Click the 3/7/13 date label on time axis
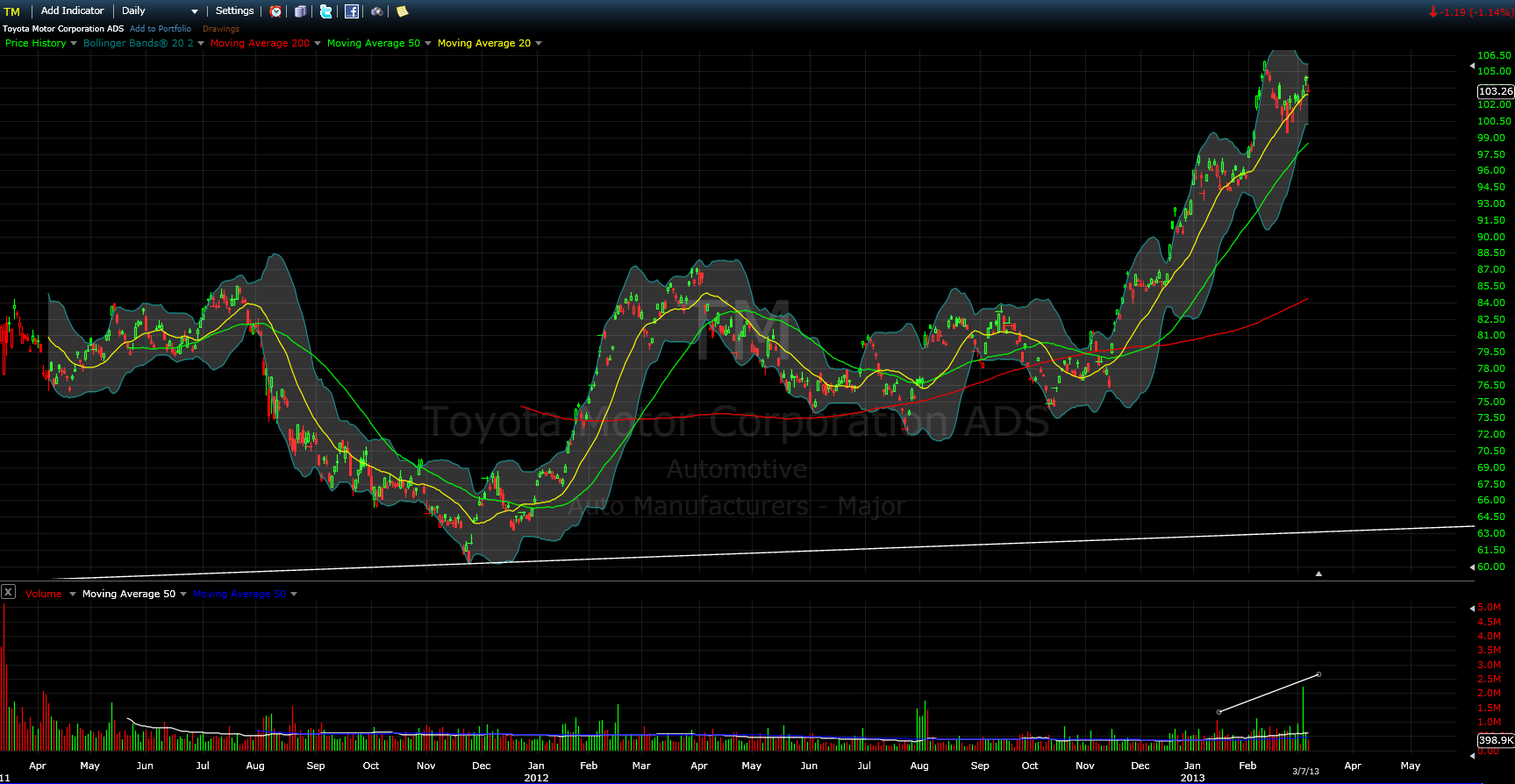Viewport: 1515px width, 784px height. coord(1305,771)
